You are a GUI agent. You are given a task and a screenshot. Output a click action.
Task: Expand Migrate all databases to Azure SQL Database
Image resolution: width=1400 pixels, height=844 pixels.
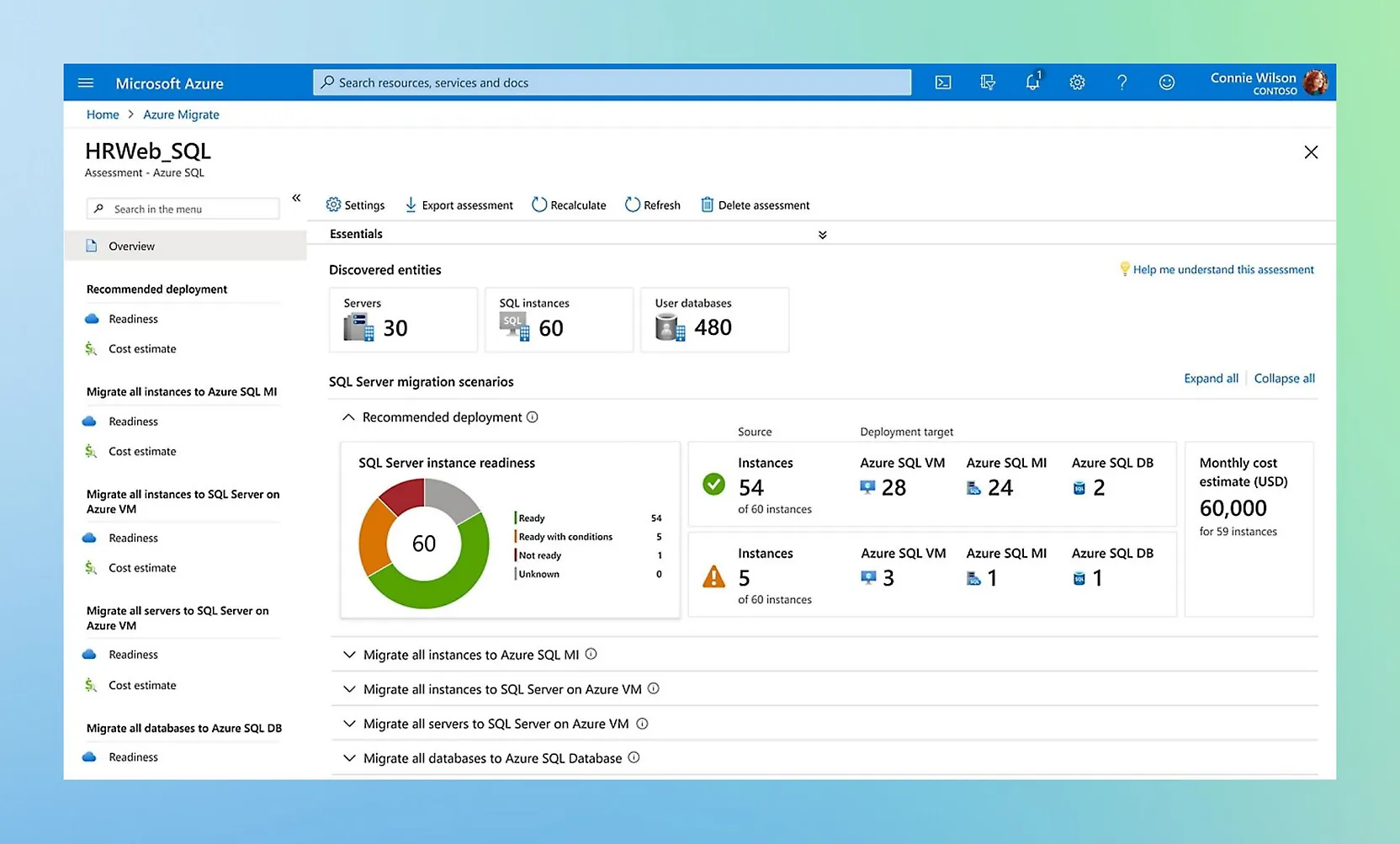tap(349, 758)
